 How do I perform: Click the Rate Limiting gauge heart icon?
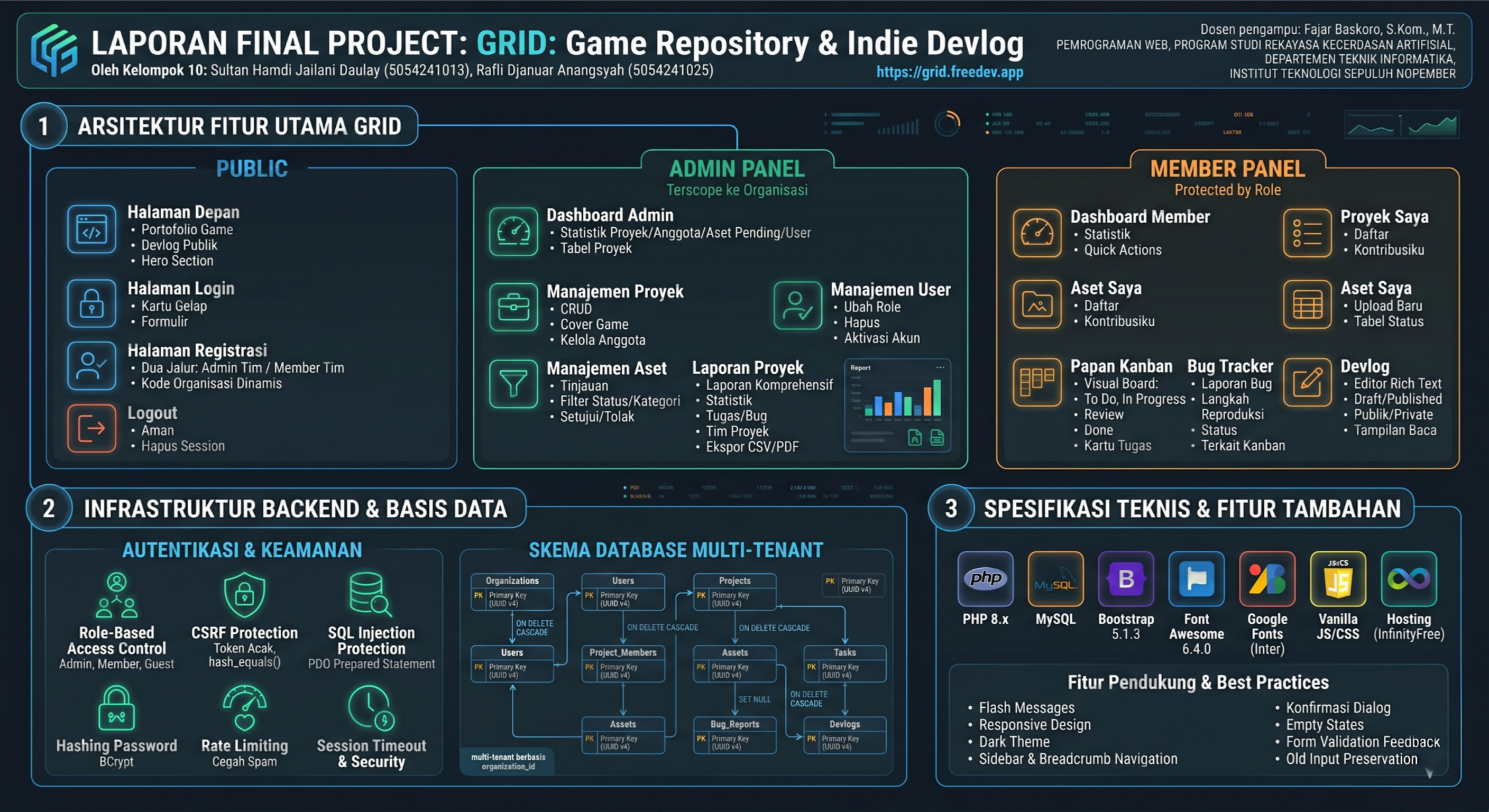click(x=244, y=708)
